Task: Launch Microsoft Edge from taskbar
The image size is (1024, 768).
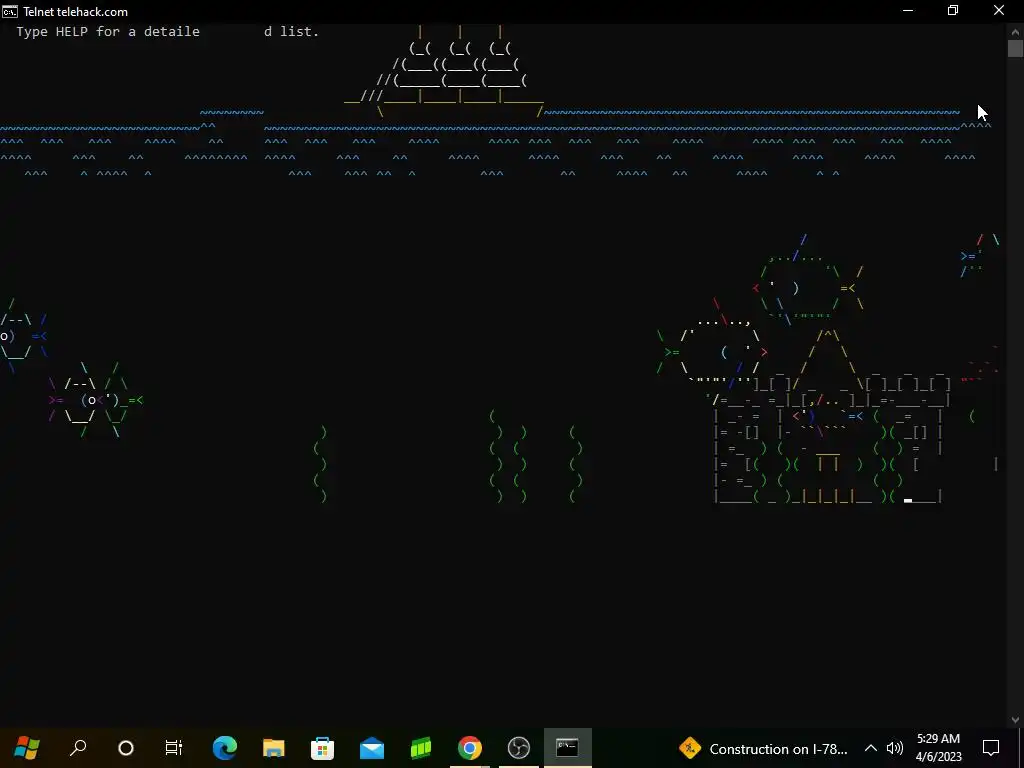Action: 225,748
